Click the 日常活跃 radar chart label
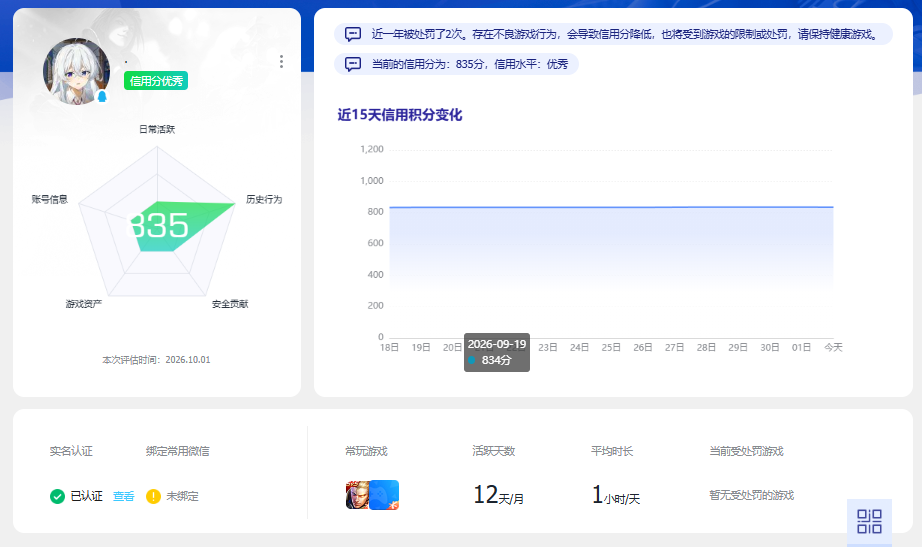This screenshot has width=922, height=547. (x=157, y=129)
